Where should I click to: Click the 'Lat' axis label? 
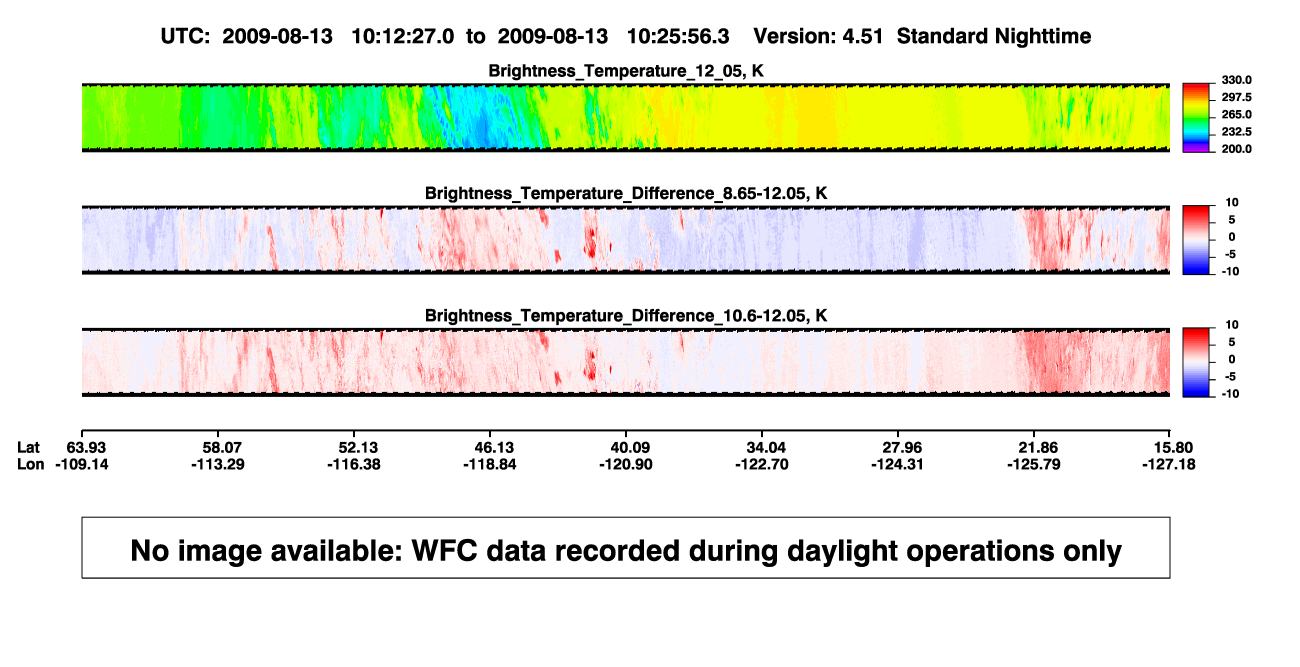[30, 447]
